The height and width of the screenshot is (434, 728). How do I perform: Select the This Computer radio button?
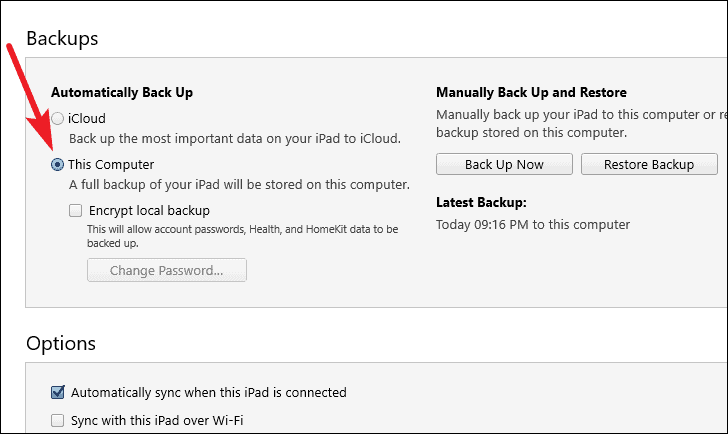click(x=57, y=165)
